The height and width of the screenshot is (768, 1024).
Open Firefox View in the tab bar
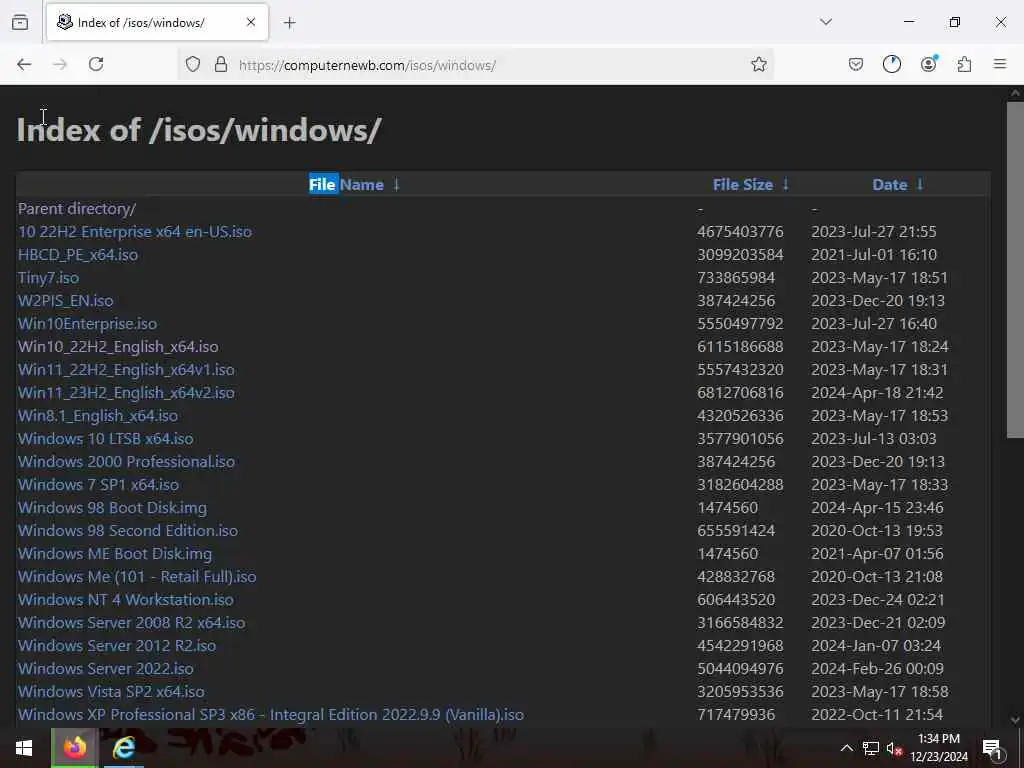[x=20, y=22]
